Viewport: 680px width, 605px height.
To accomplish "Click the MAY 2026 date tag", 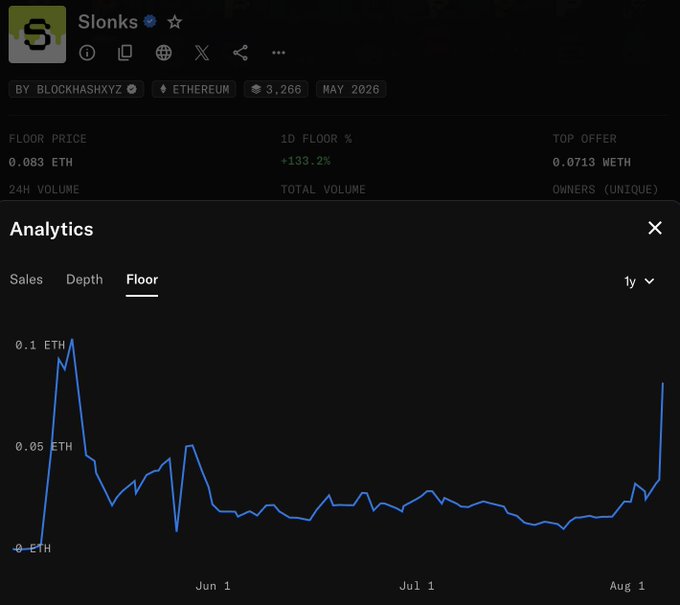I will pos(351,89).
